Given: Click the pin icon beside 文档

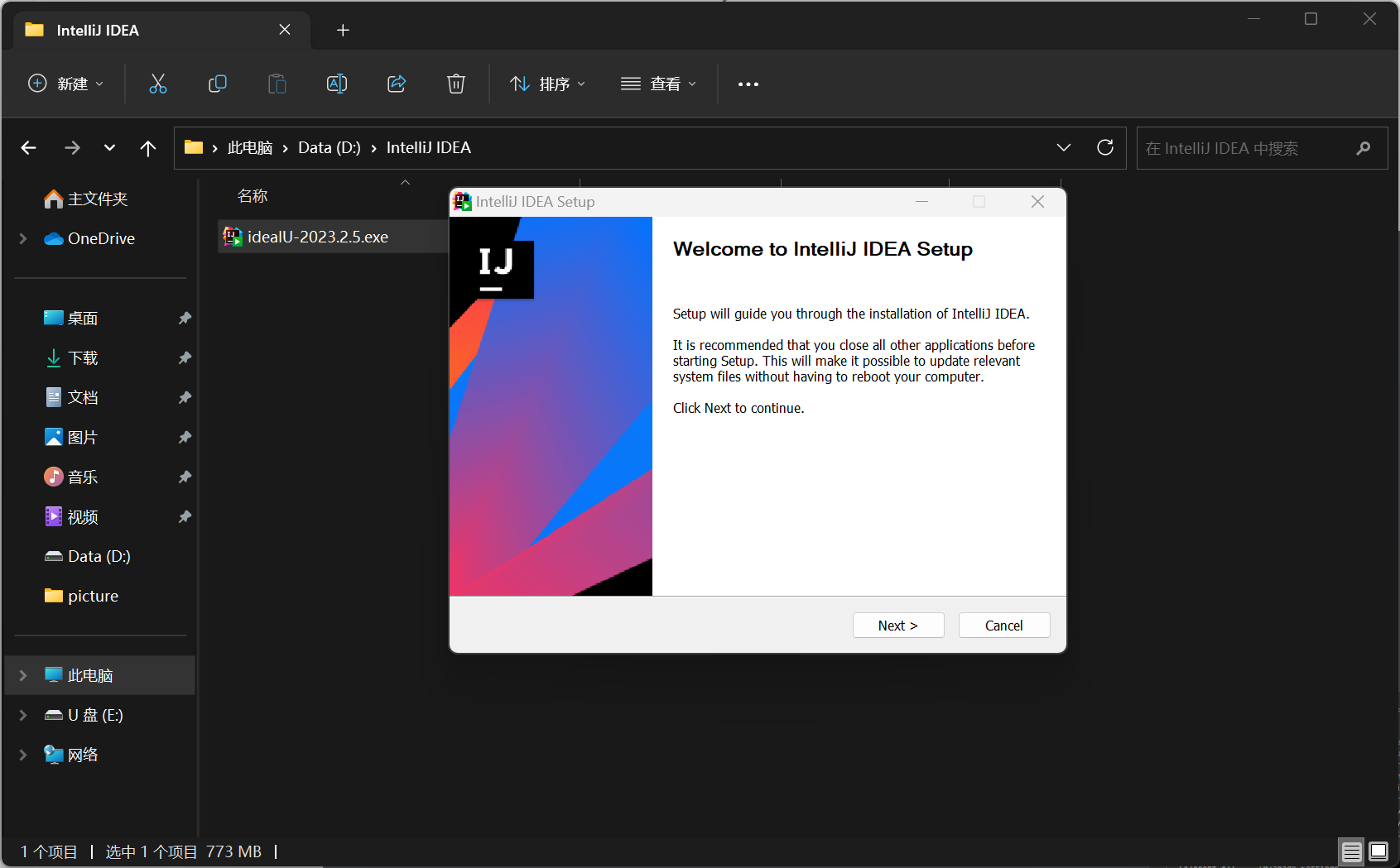Looking at the screenshot, I should tap(185, 397).
